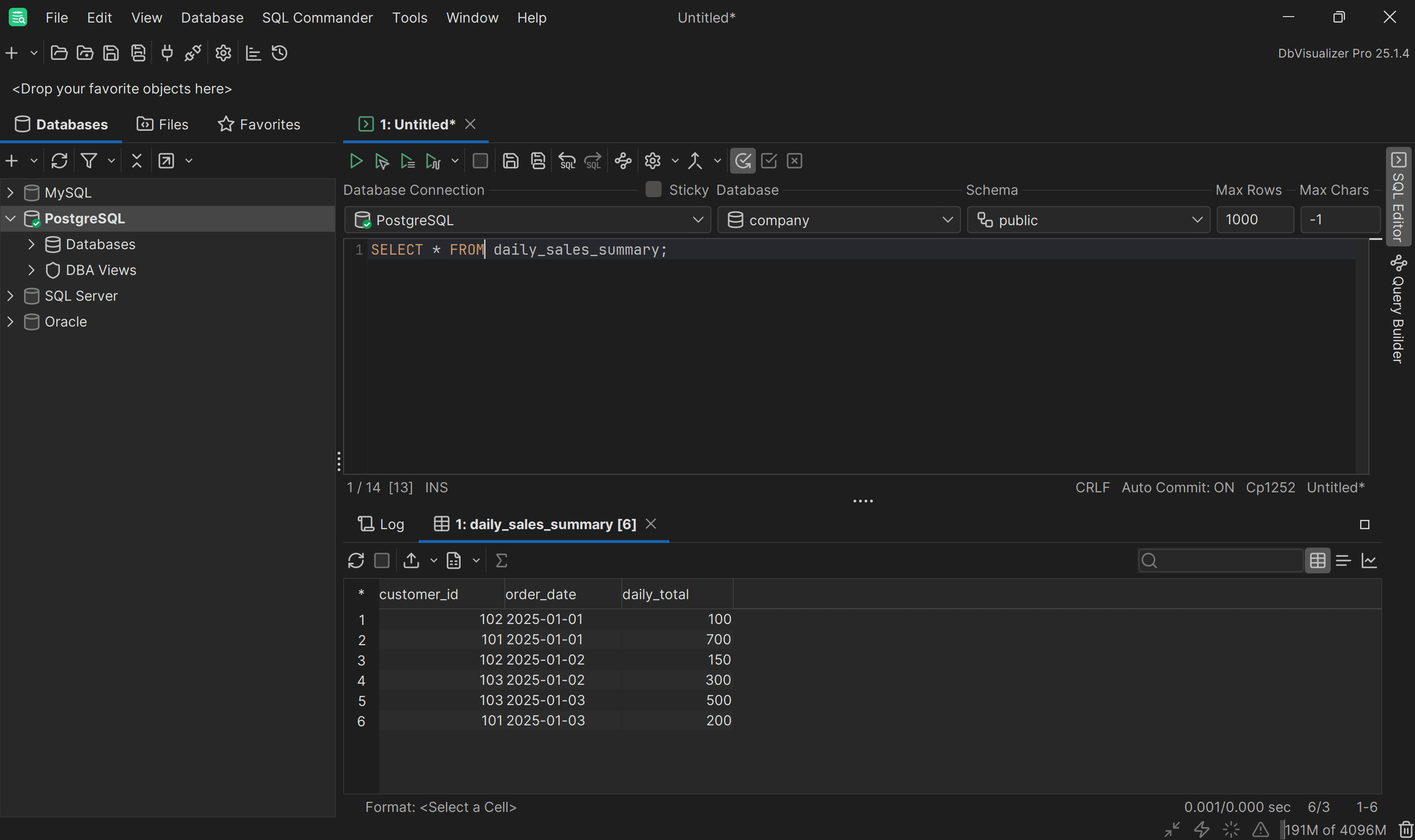Click the Max Rows input field
Screen dimensions: 1415x840
point(1254,220)
